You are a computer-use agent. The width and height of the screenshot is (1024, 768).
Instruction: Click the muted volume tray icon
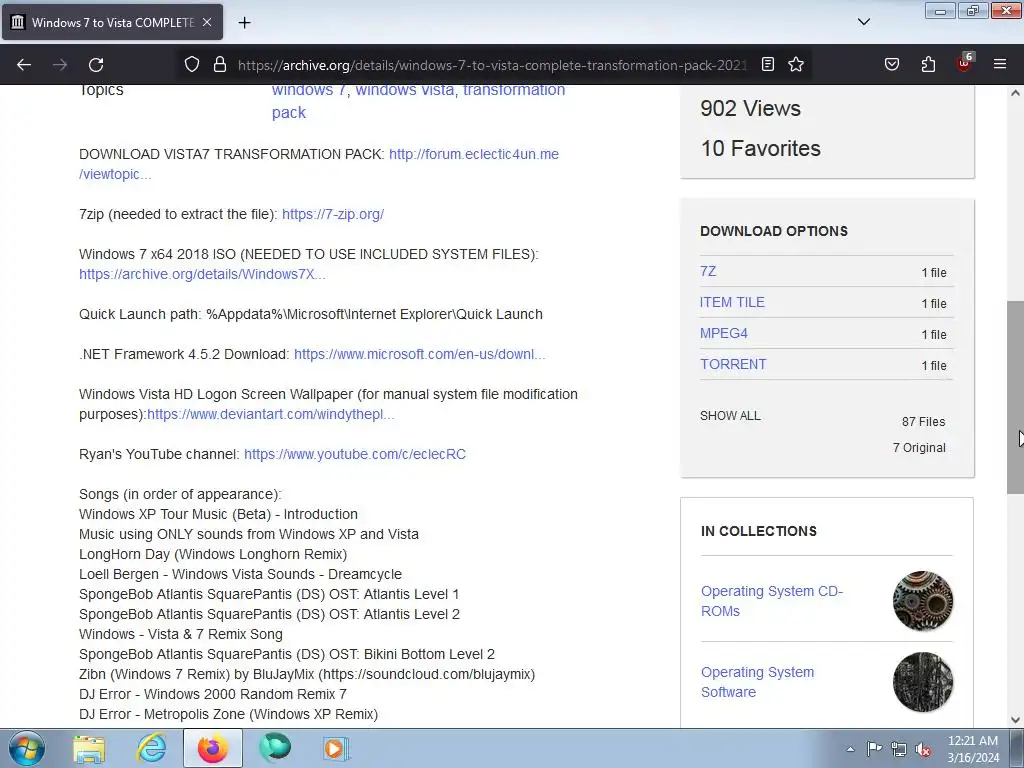point(923,750)
